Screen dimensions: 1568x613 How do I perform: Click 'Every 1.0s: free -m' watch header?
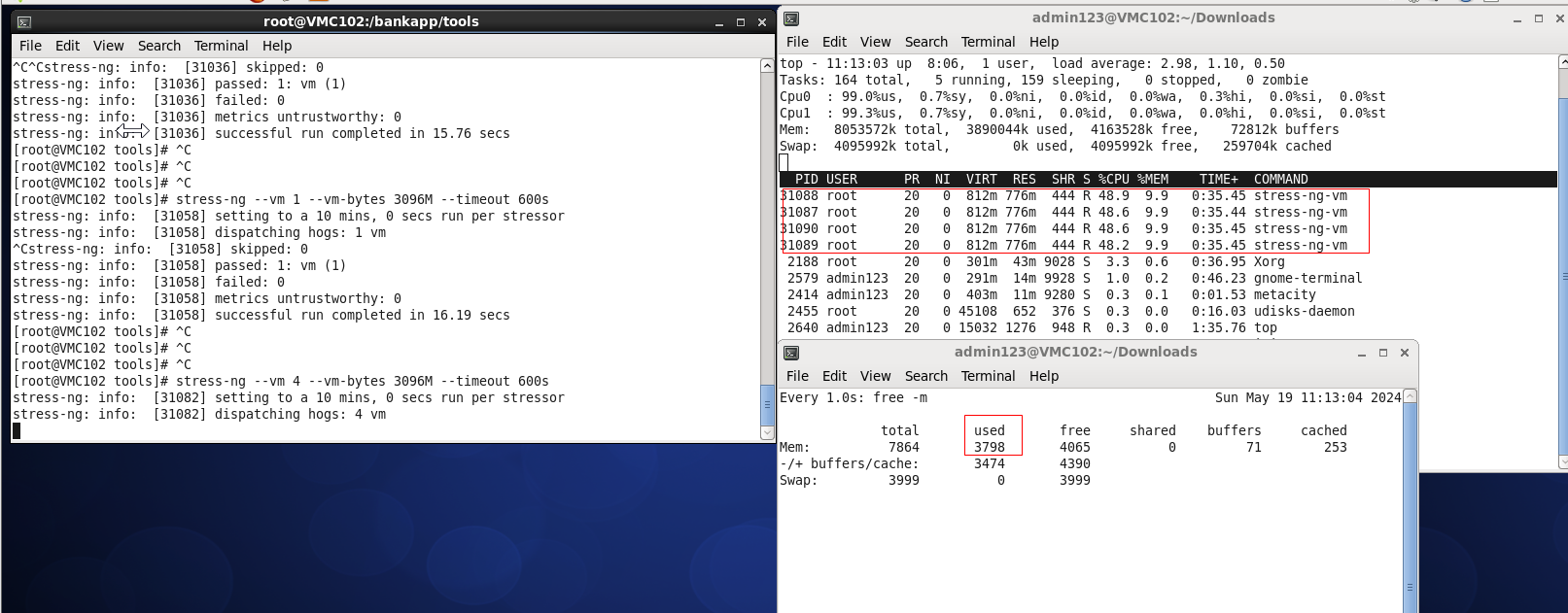point(854,397)
